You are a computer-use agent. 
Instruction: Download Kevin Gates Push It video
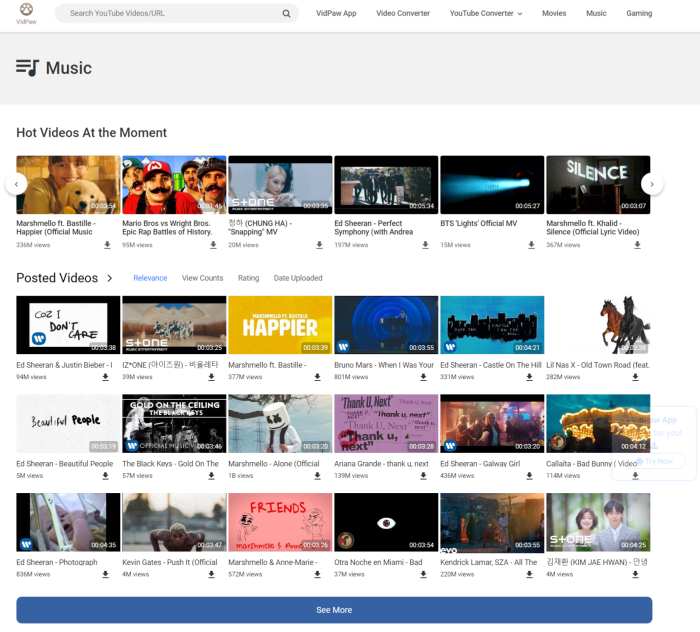pos(211,574)
